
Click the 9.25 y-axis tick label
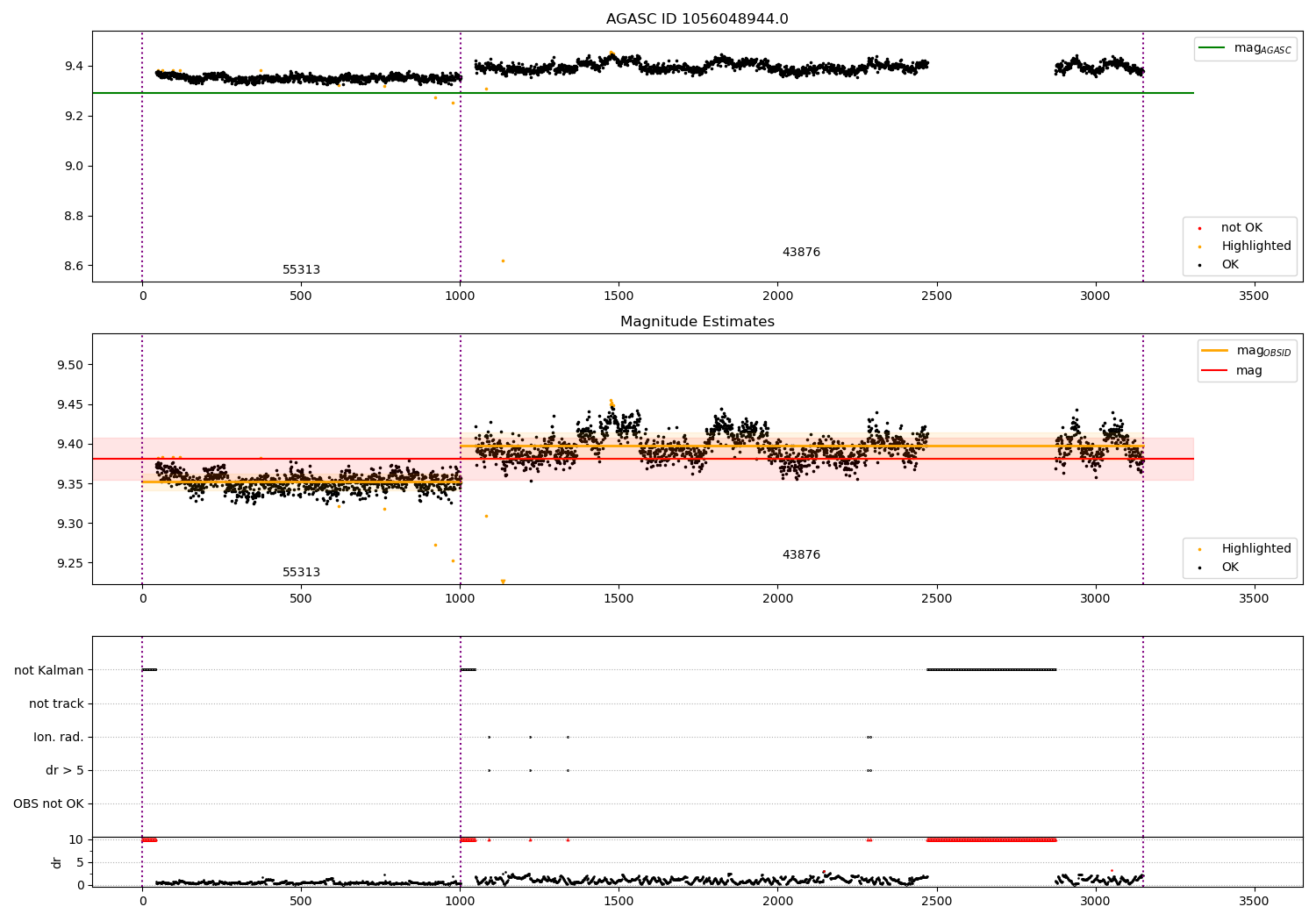pos(70,564)
